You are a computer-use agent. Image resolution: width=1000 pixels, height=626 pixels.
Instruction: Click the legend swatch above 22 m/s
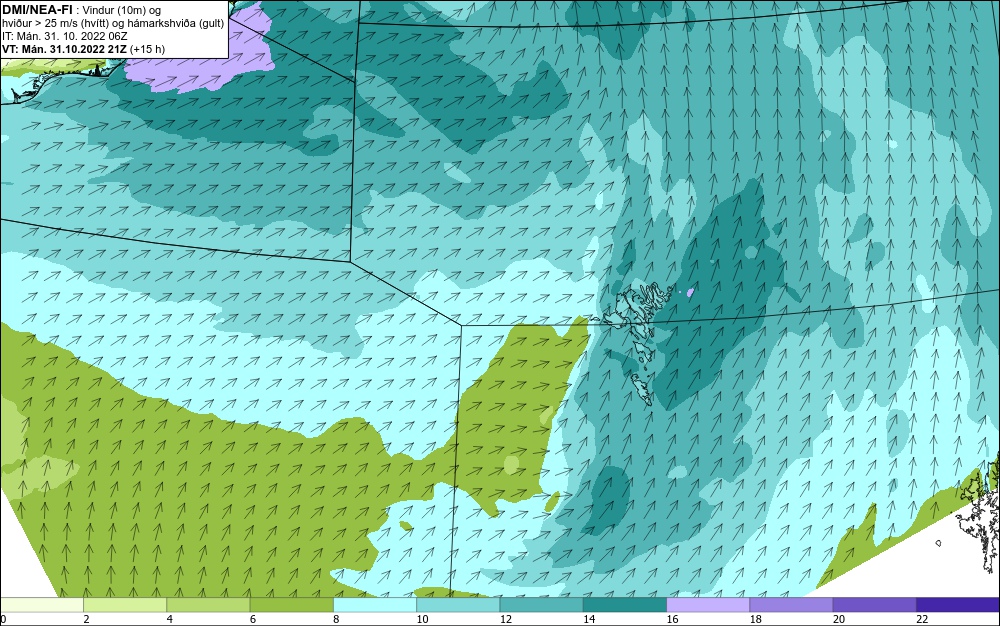coord(958,605)
